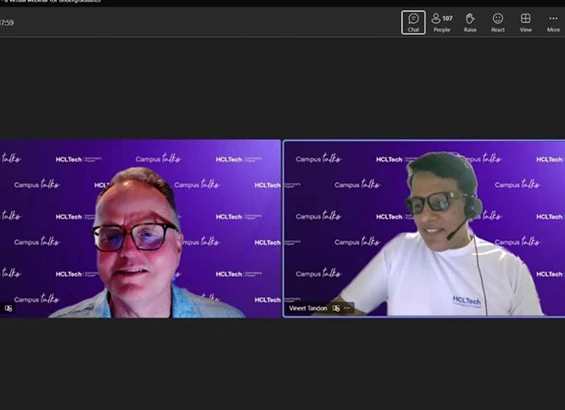Image resolution: width=565 pixels, height=410 pixels.
Task: Click the "Raise" text label
Action: [x=470, y=30]
